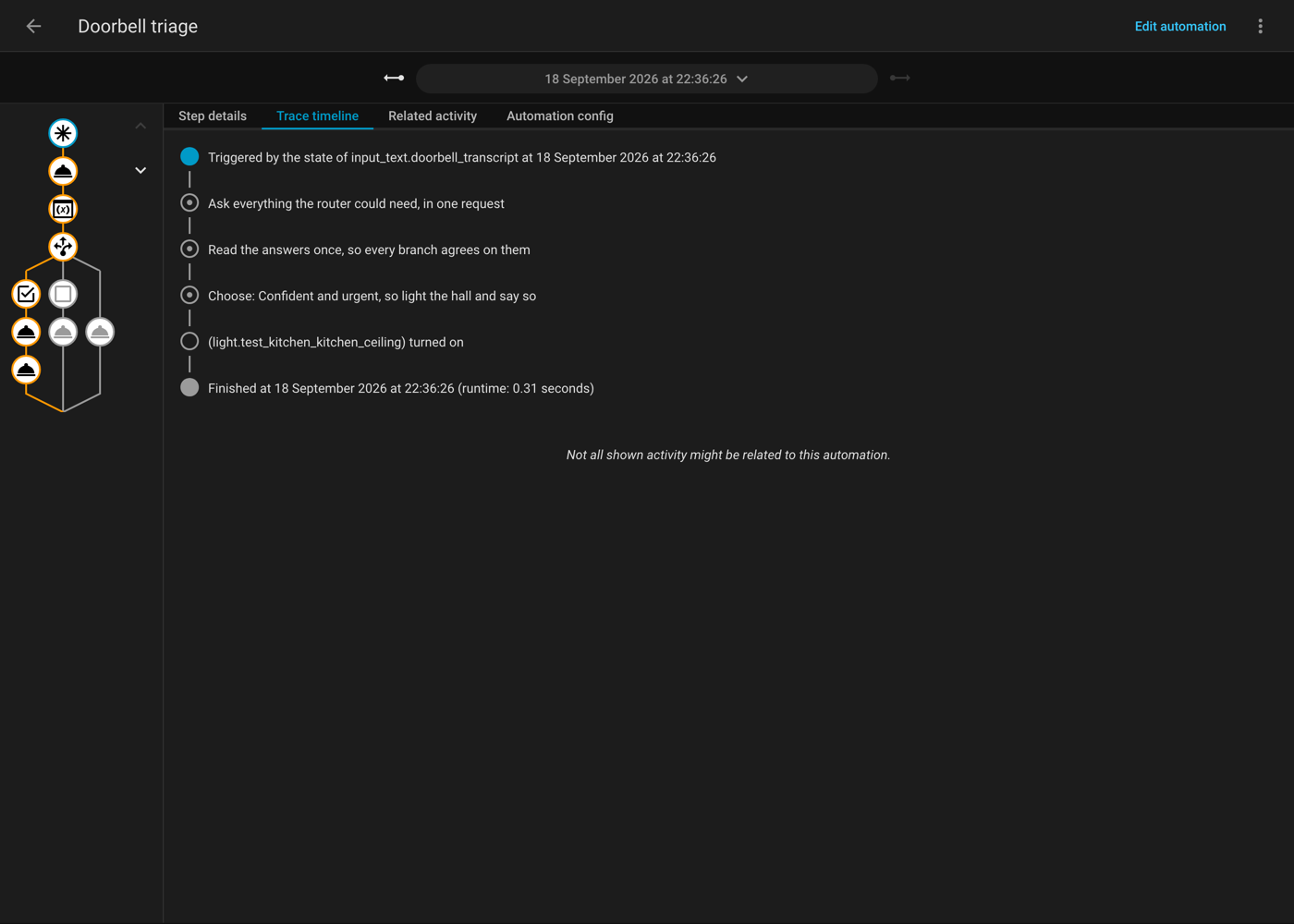The width and height of the screenshot is (1294, 924).
Task: Click the marker for Read the answers once step
Action: (189, 249)
